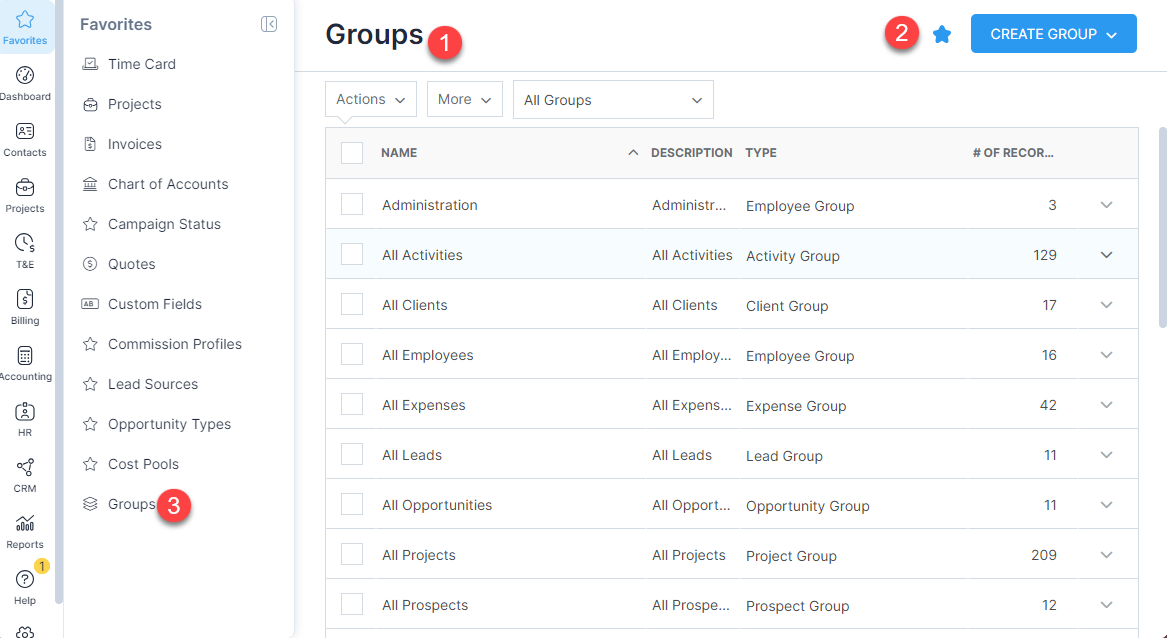1167x638 pixels.
Task: Click the Create Group button
Action: click(x=1053, y=34)
